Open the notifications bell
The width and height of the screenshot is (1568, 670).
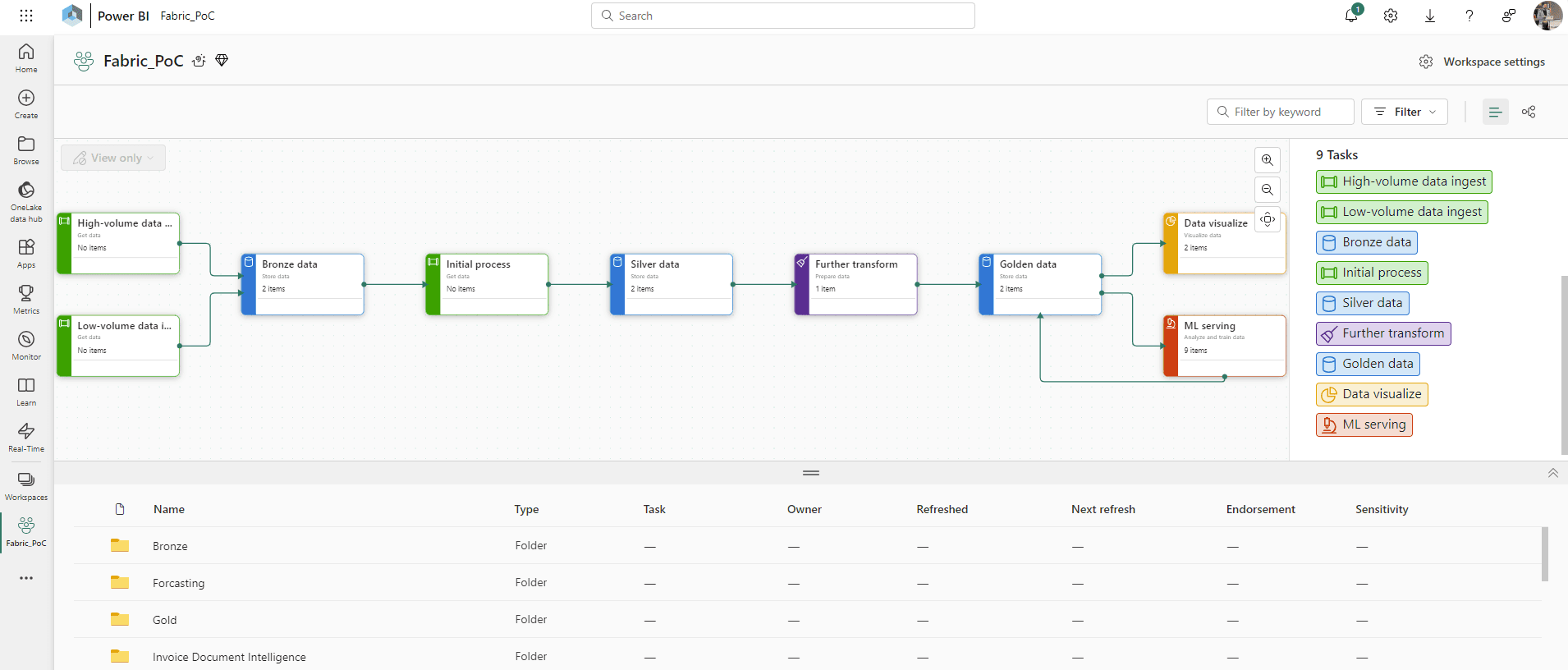tap(1351, 15)
